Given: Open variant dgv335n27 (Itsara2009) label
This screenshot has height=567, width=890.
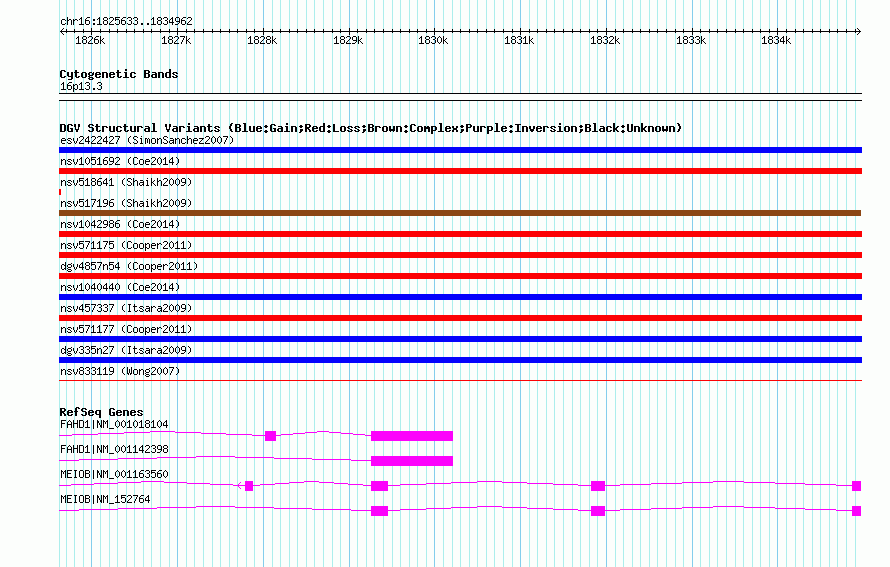Looking at the screenshot, I should tap(126, 350).
